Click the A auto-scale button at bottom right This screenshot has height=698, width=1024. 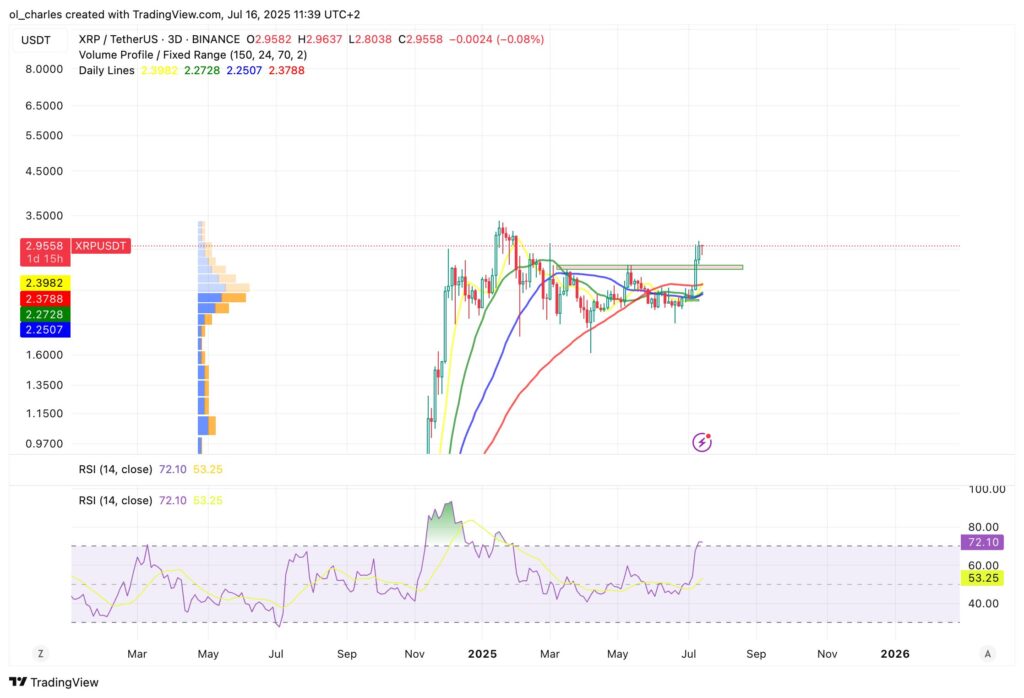(986, 652)
